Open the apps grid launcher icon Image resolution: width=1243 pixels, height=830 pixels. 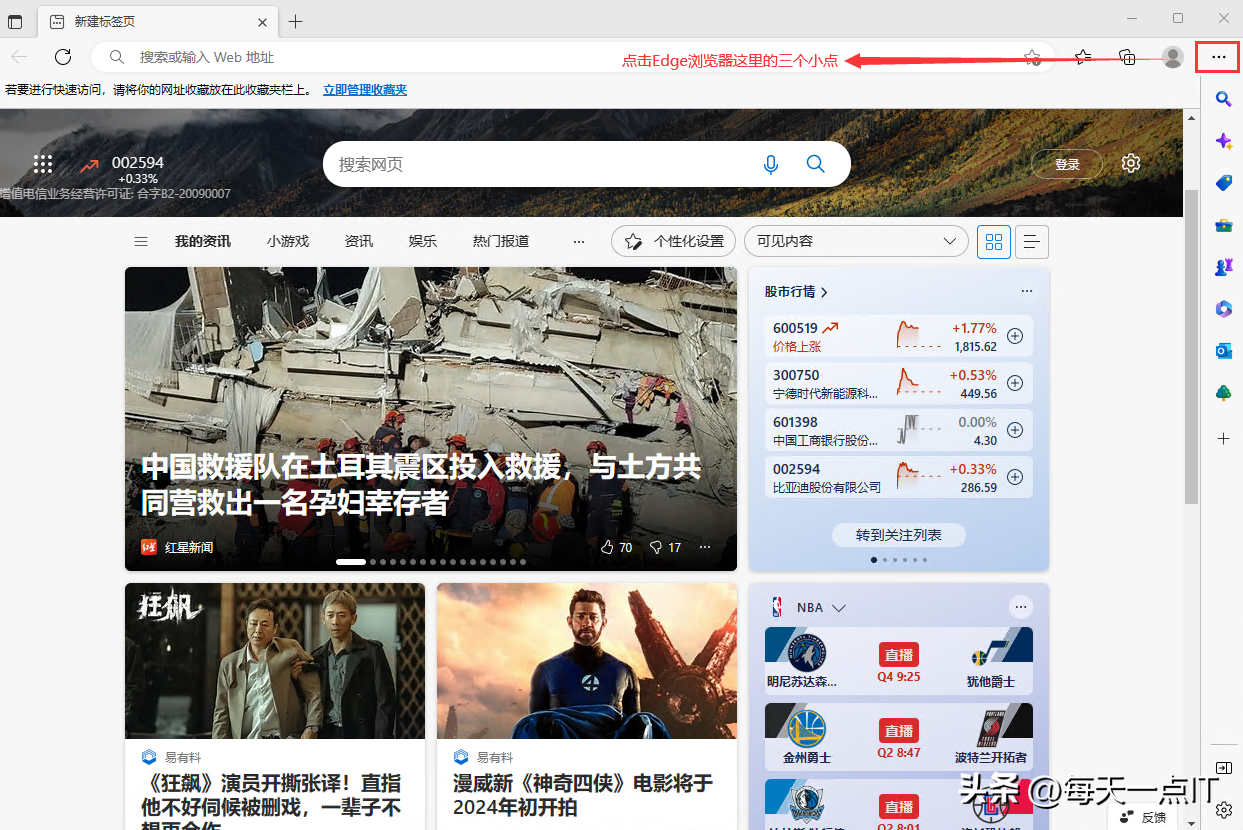(43, 164)
